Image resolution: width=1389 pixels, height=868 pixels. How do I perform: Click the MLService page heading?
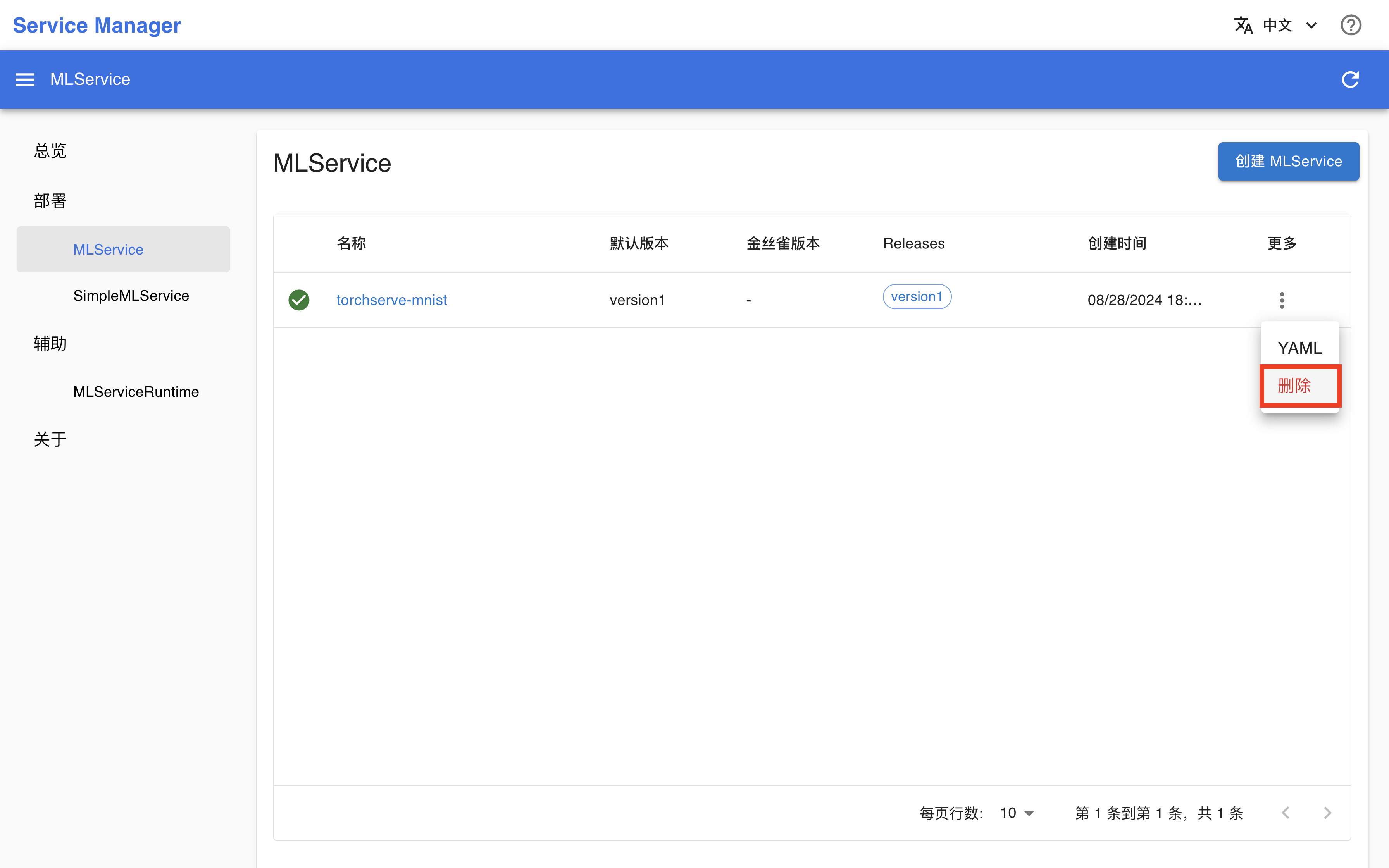pyautogui.click(x=332, y=163)
